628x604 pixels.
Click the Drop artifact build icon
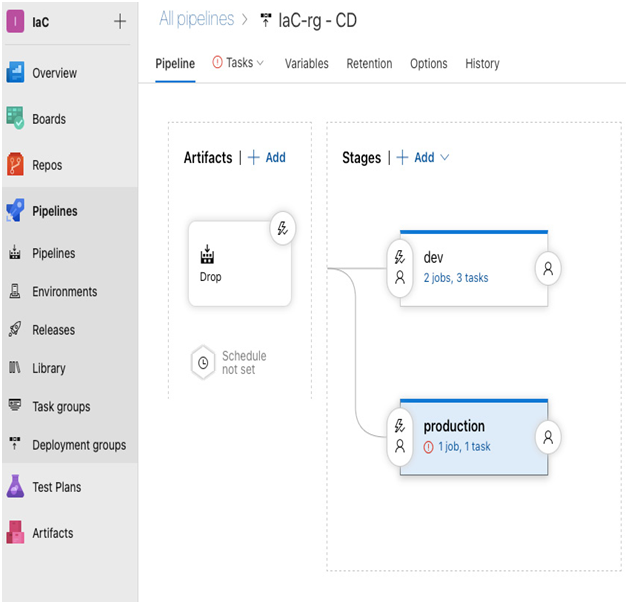coord(207,255)
